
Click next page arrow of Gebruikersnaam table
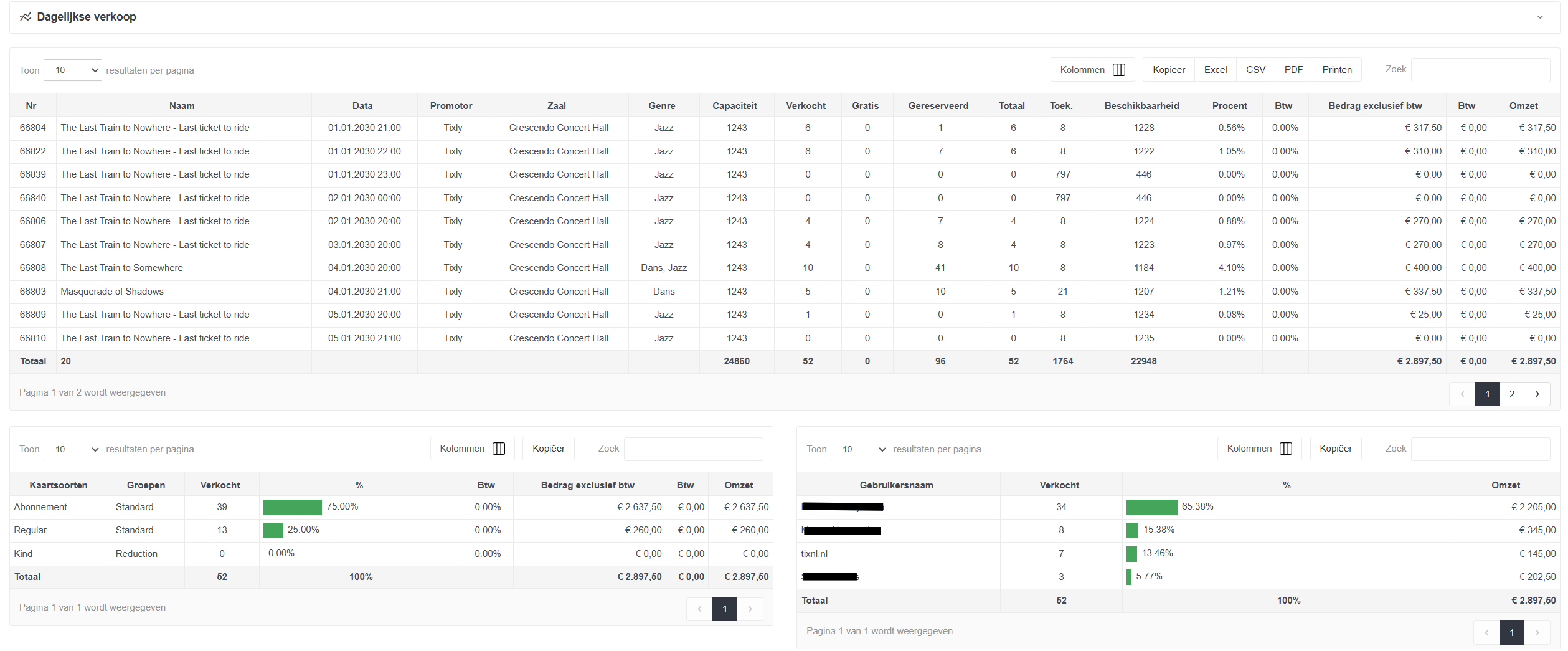1537,633
